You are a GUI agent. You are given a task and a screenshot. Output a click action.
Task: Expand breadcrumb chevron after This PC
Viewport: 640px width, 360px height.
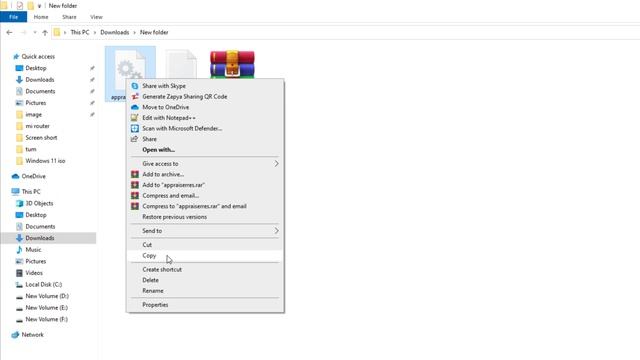click(95, 32)
